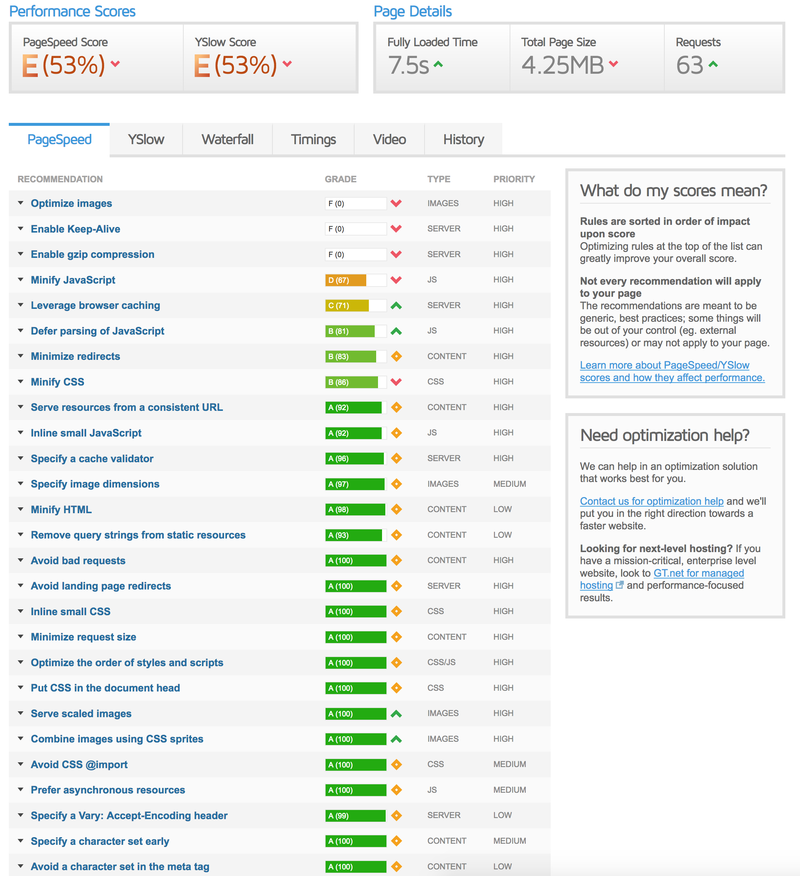Click red trend arrow for Enable gzip compression
800x876 pixels.
(396, 254)
